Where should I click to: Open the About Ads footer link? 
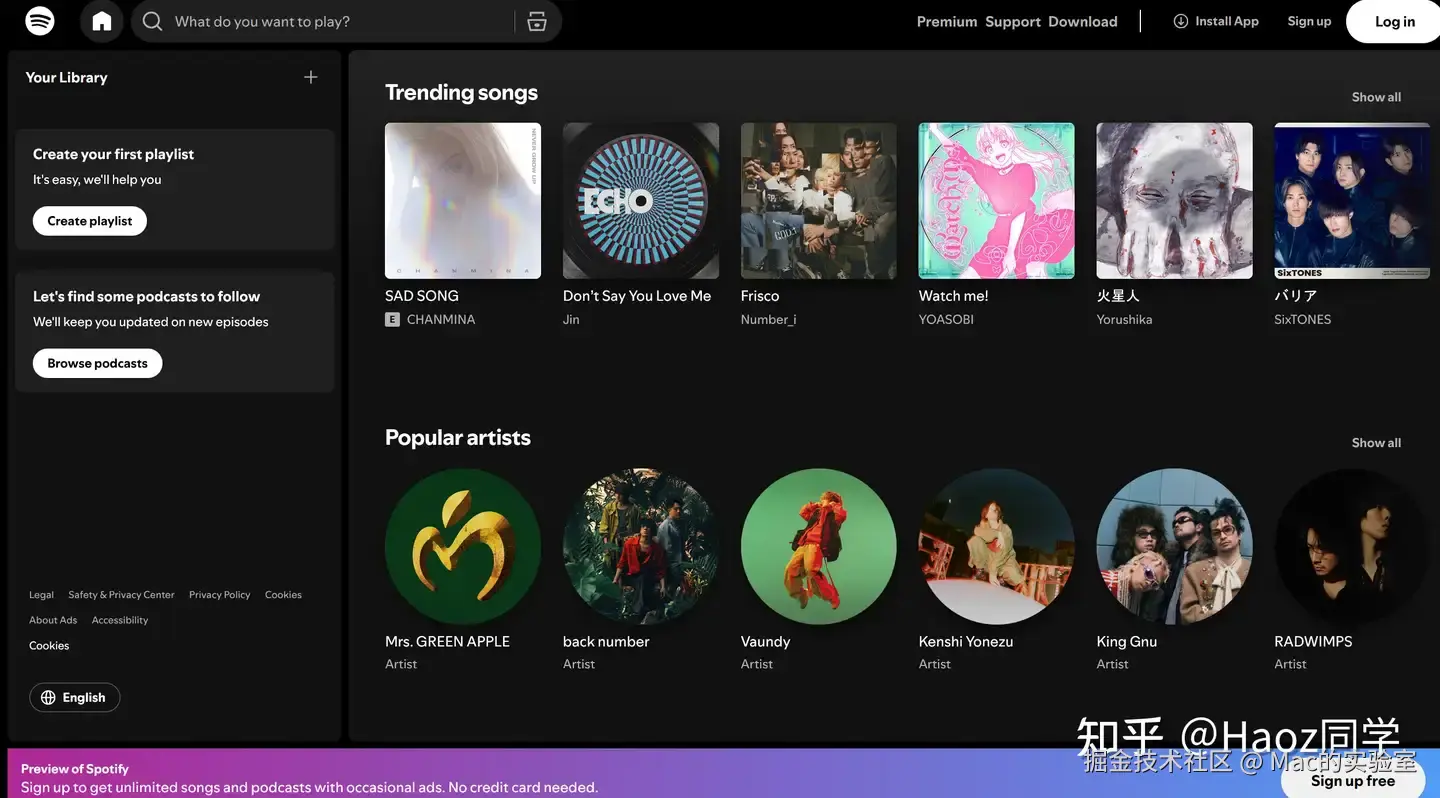click(x=53, y=620)
